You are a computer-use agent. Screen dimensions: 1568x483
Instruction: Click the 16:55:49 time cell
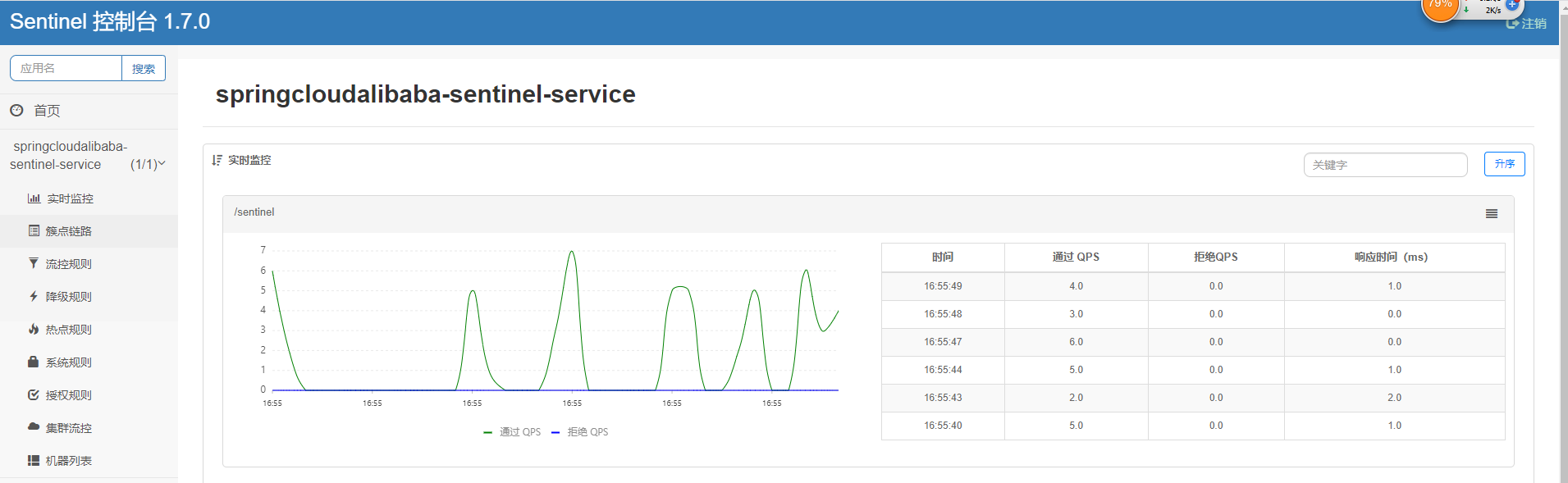[x=943, y=286]
